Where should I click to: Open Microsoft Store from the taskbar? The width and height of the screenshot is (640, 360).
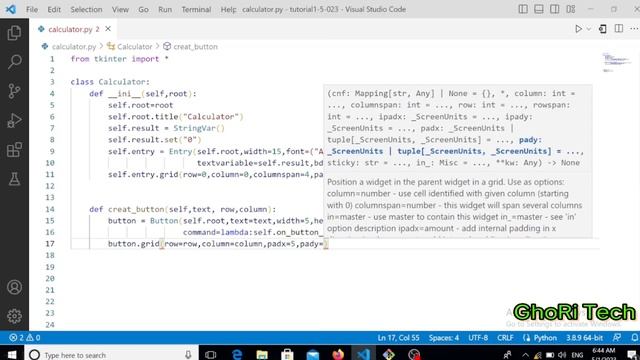pos(287,354)
